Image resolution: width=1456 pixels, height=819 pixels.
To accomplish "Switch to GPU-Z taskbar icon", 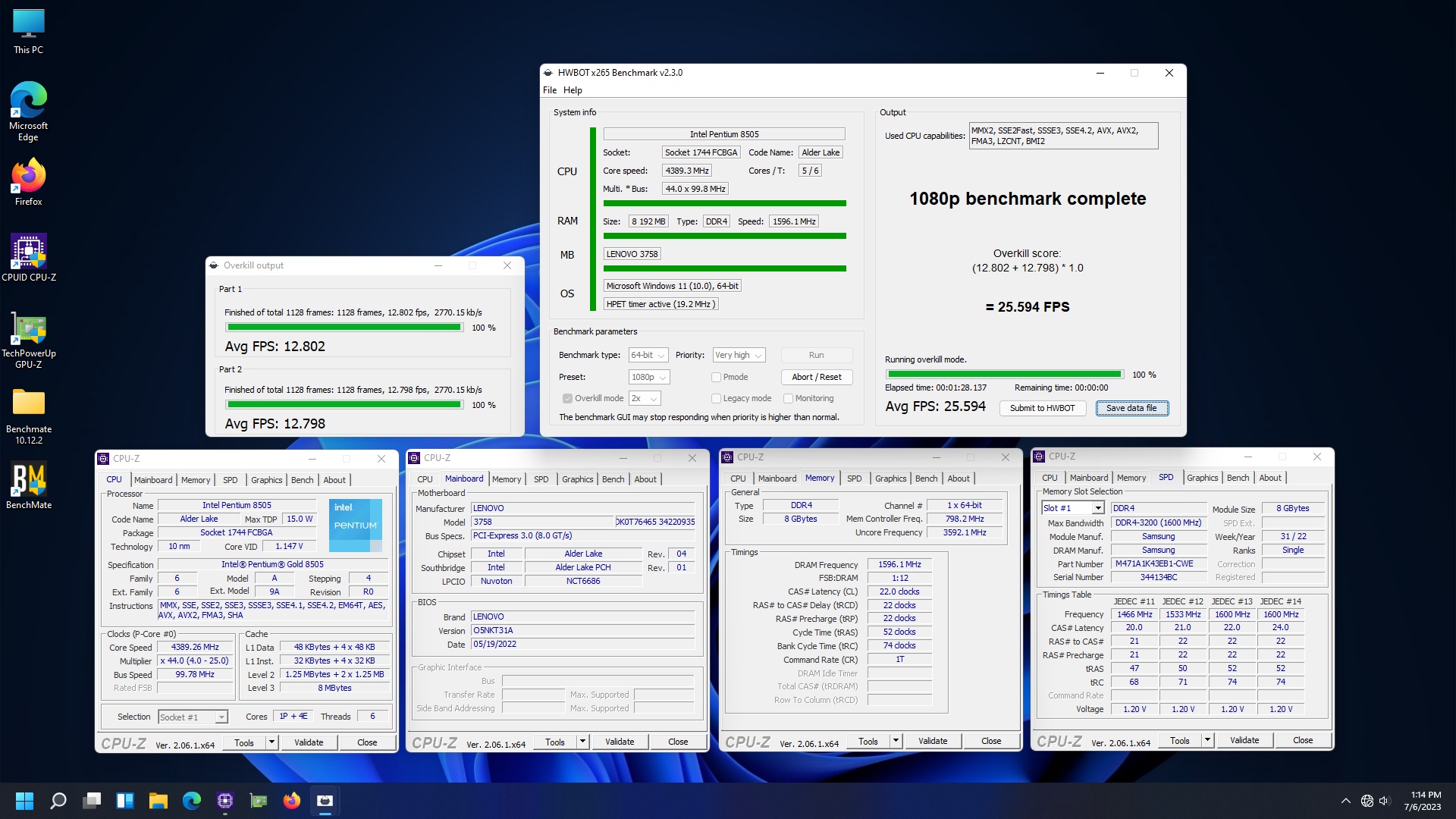I will 259,801.
